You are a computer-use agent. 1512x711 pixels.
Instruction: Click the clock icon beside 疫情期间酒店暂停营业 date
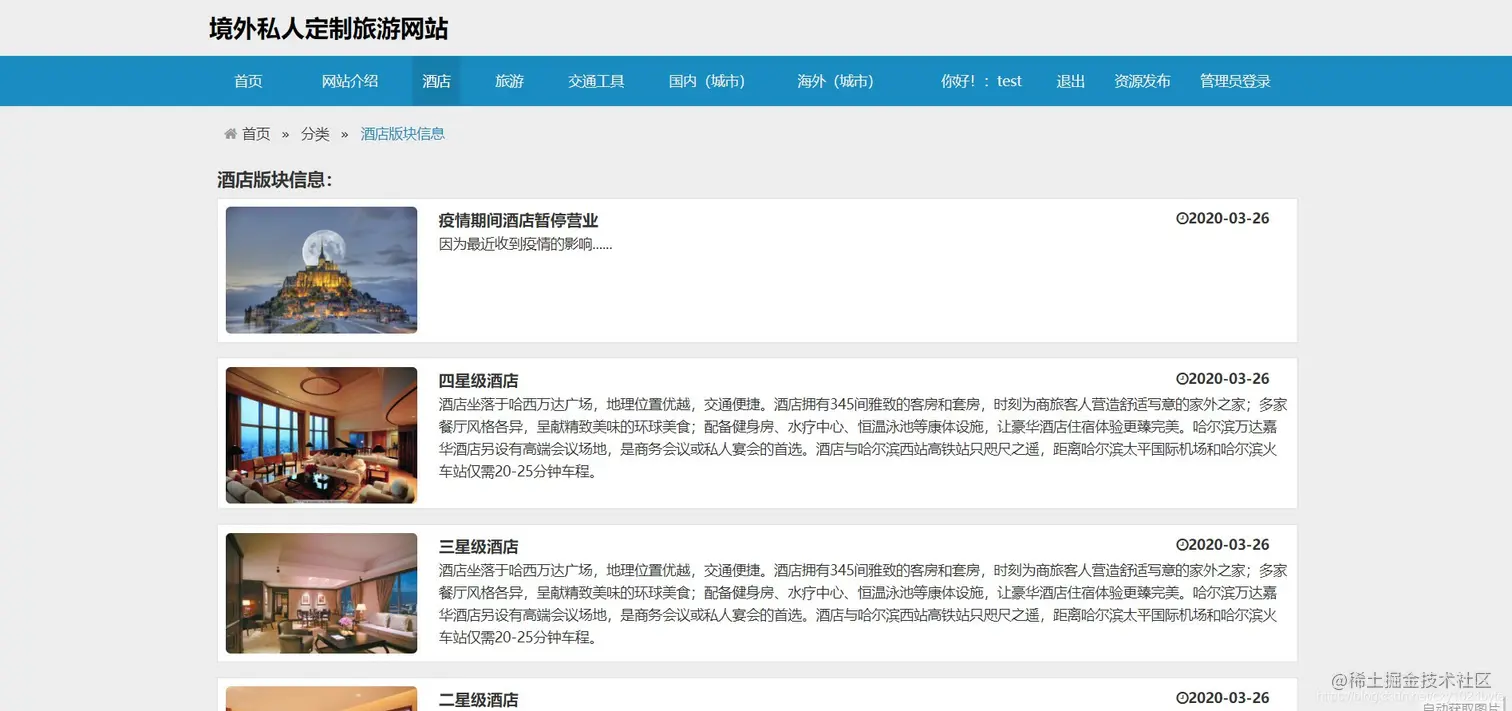click(x=1182, y=218)
